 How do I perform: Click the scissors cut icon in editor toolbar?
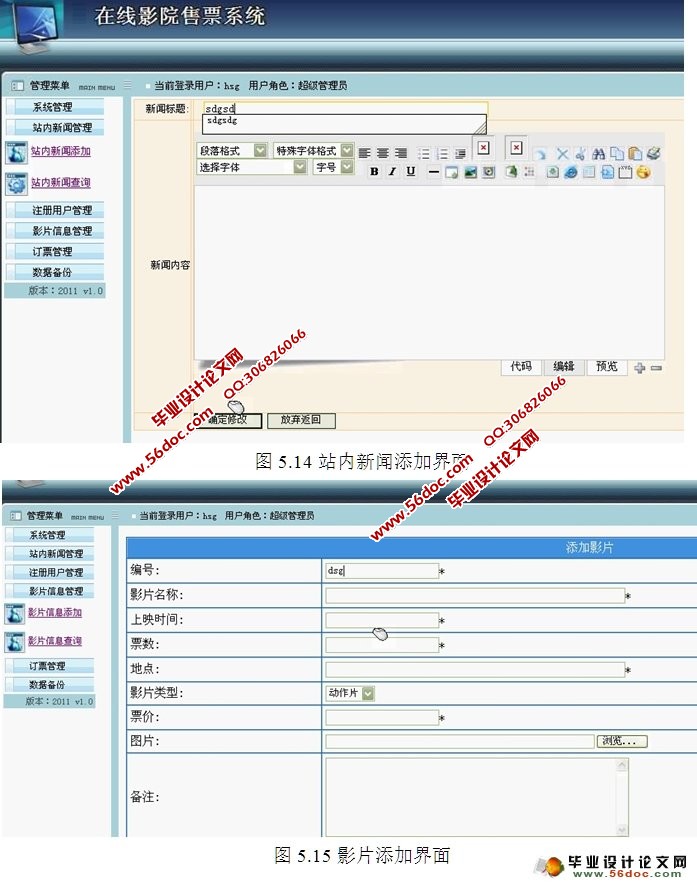click(x=580, y=154)
